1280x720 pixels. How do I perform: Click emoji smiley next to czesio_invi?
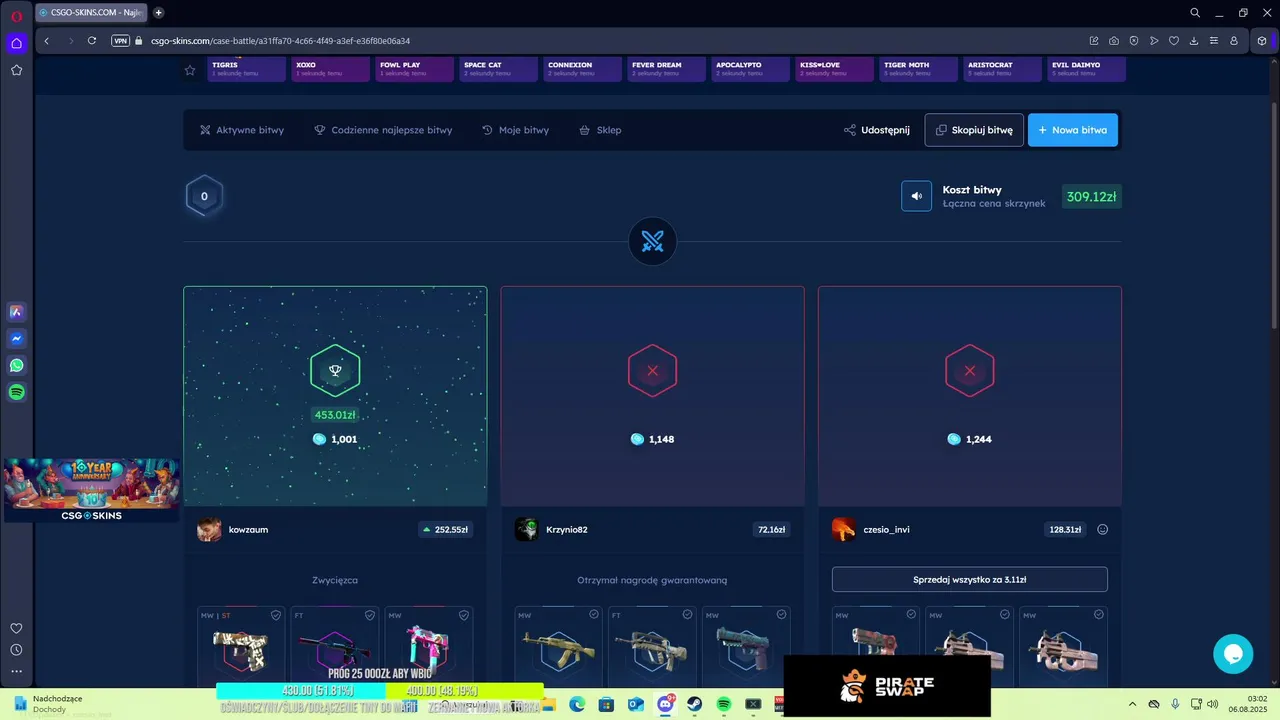click(1102, 529)
